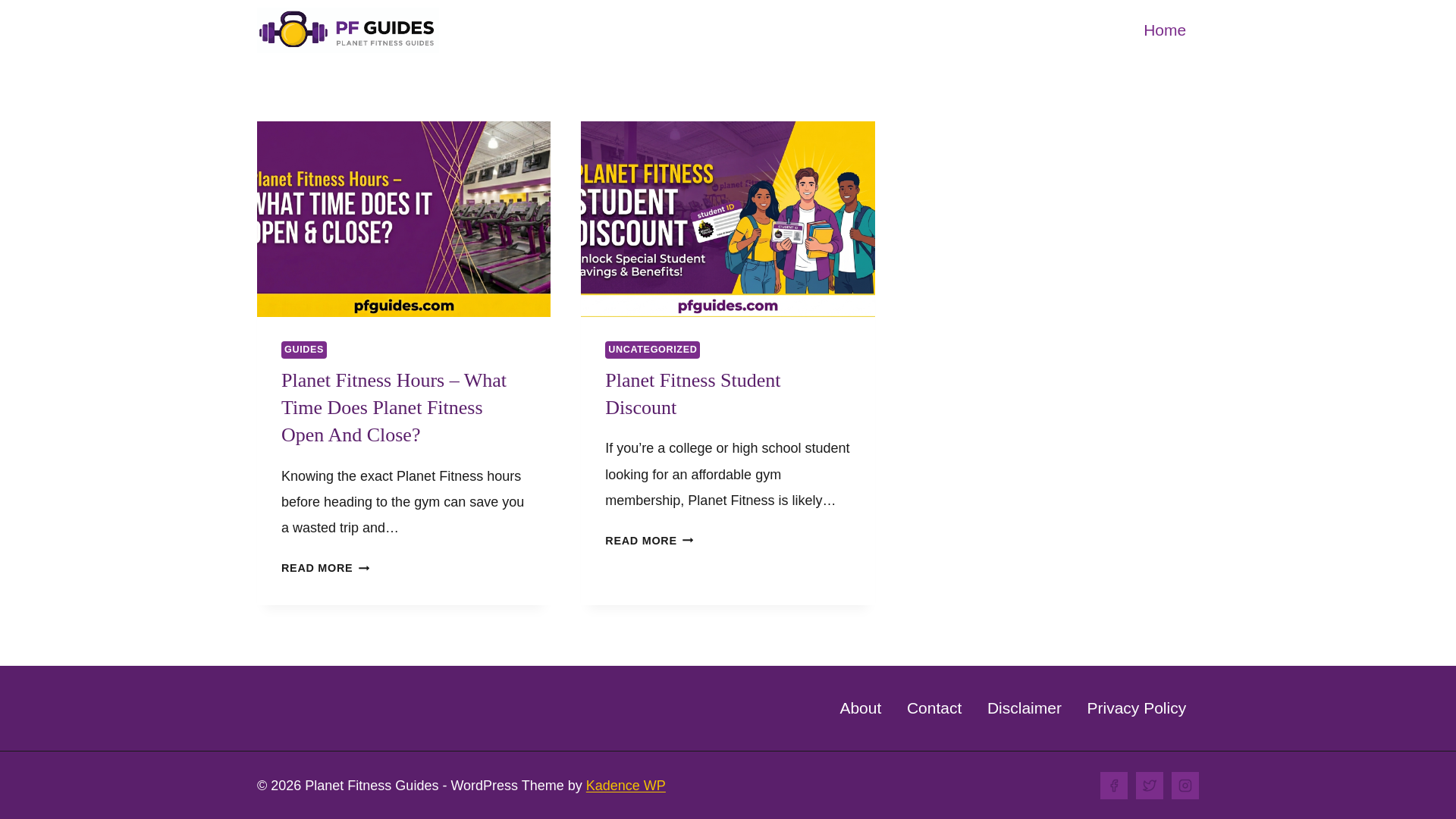Screen dimensions: 1456x819
Task: Open the Twitter social icon
Action: 1150,786
